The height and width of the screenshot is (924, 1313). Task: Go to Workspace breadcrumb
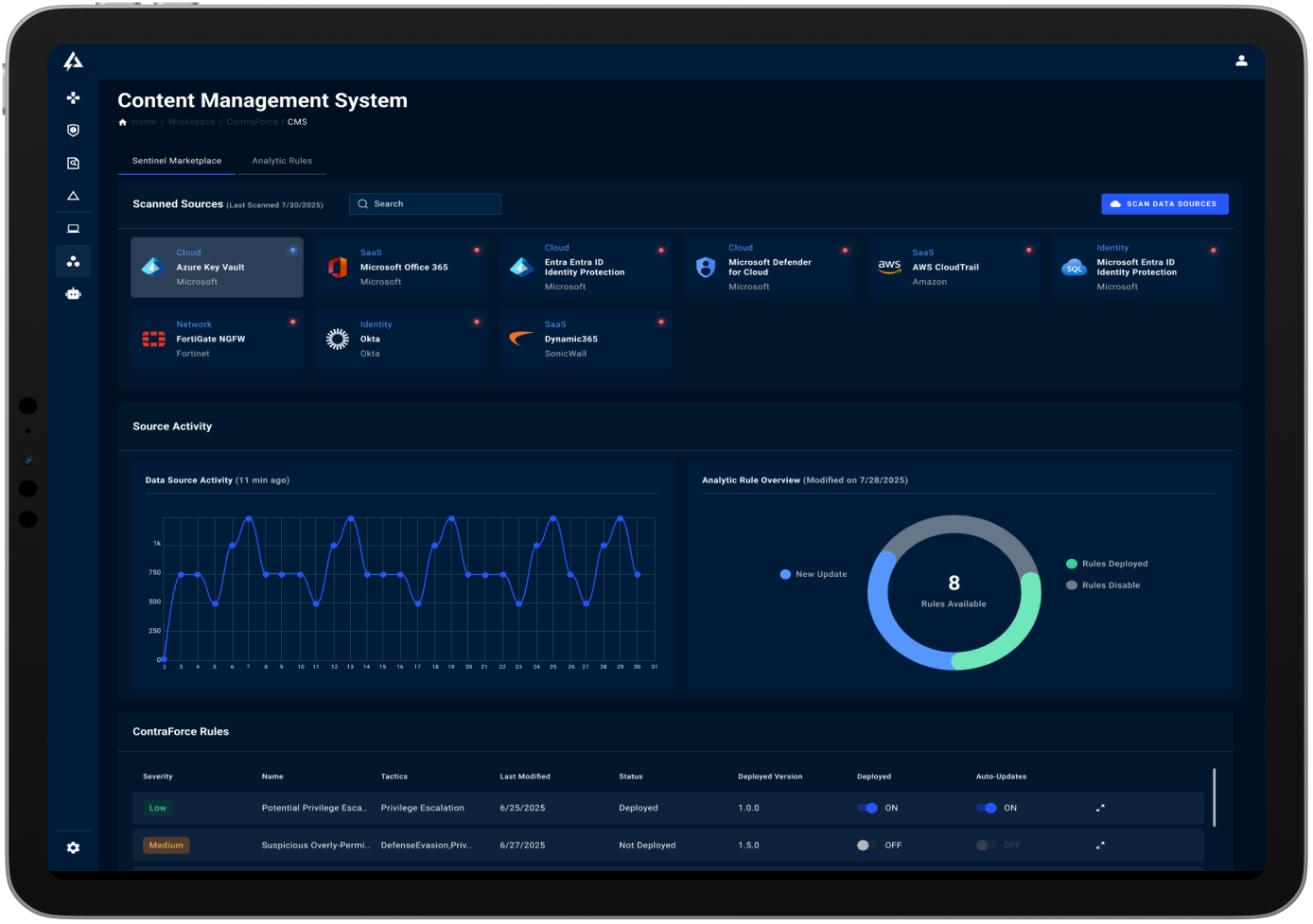[191, 122]
